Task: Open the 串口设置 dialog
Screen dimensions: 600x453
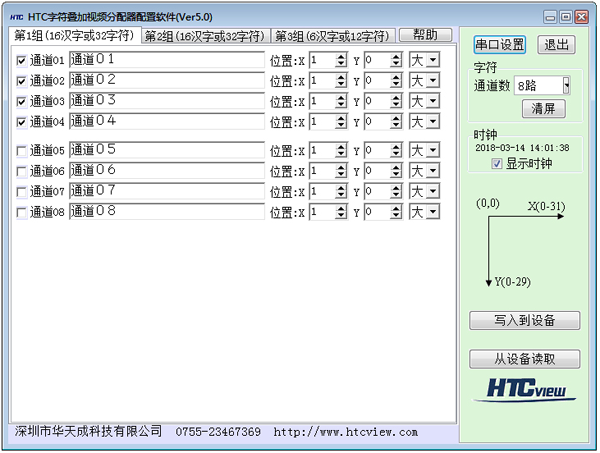Action: pos(499,45)
